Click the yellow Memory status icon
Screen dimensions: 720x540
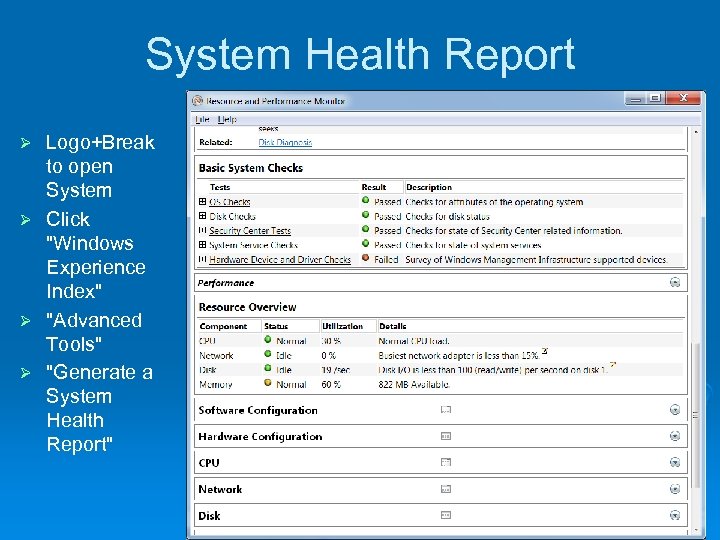[268, 382]
